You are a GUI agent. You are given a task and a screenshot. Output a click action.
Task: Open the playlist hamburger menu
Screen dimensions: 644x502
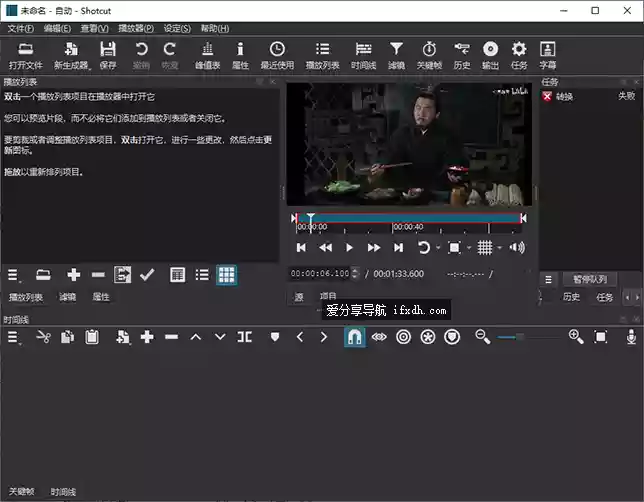(13, 274)
